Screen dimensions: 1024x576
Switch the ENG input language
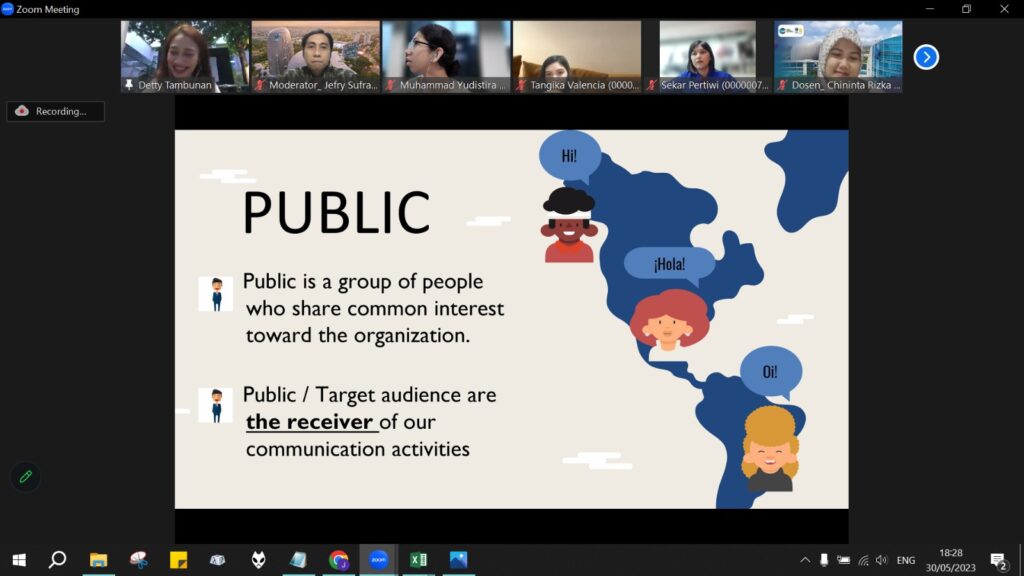coord(905,560)
